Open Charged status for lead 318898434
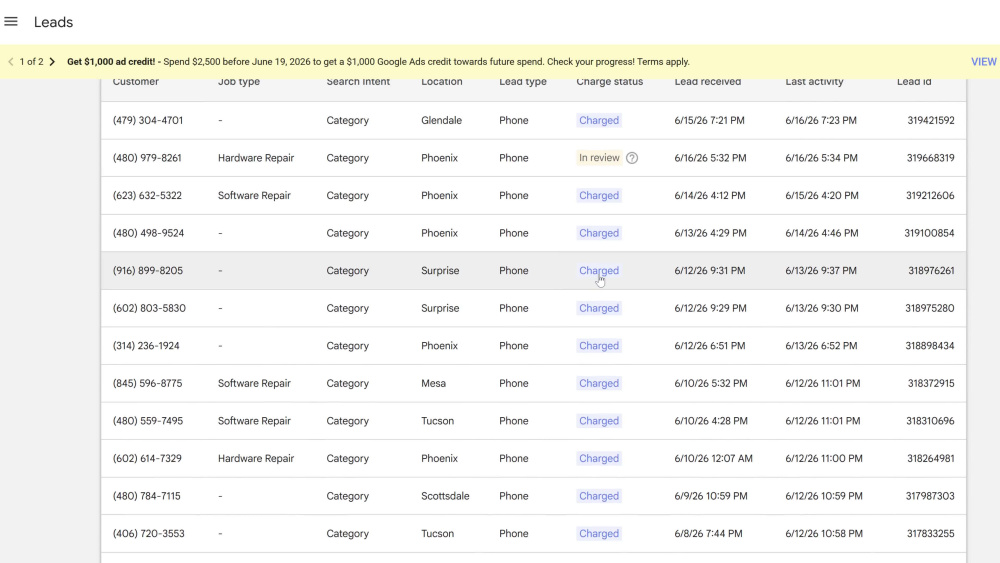The image size is (1000, 563). point(599,346)
